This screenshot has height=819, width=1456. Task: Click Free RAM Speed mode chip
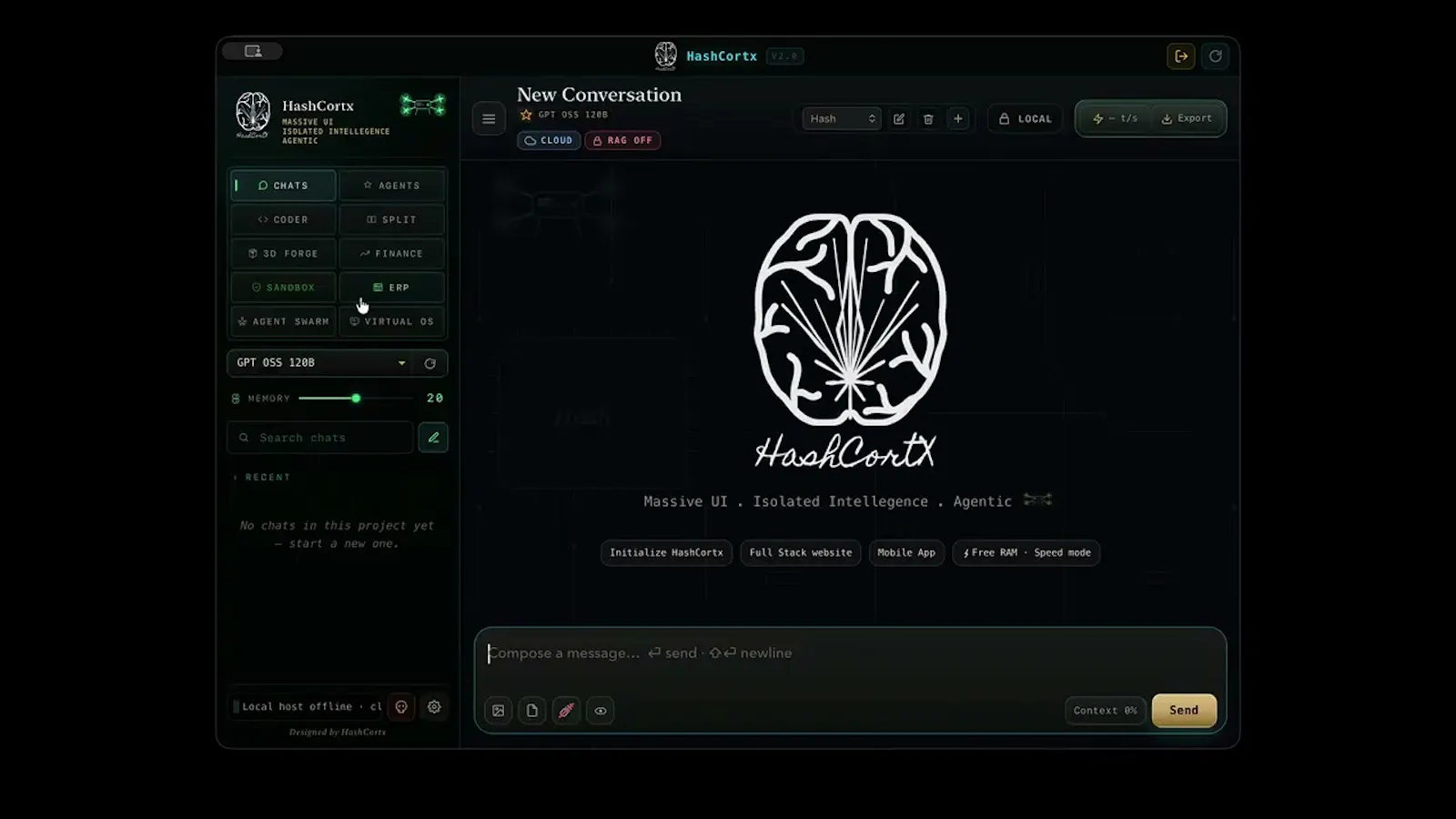pyautogui.click(x=1026, y=552)
